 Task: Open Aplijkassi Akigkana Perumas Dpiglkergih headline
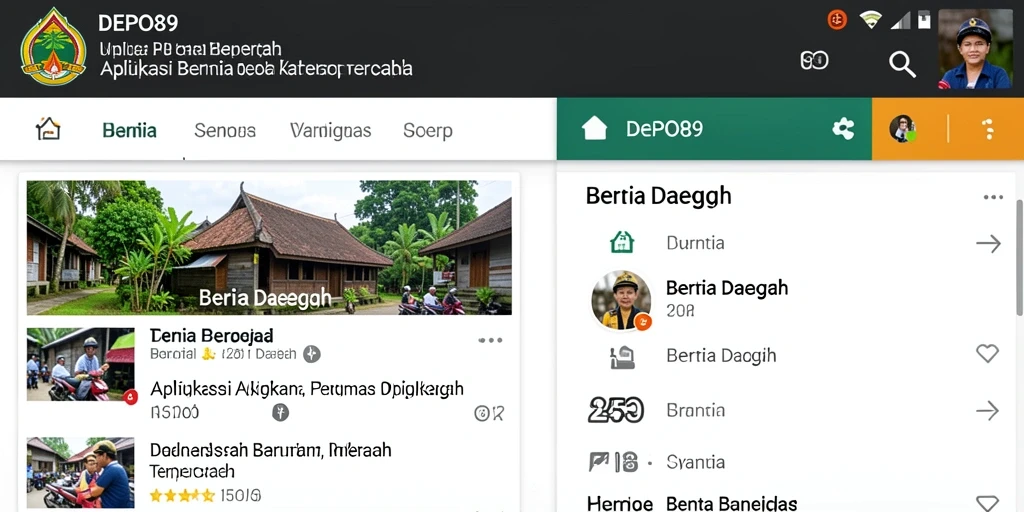point(307,389)
